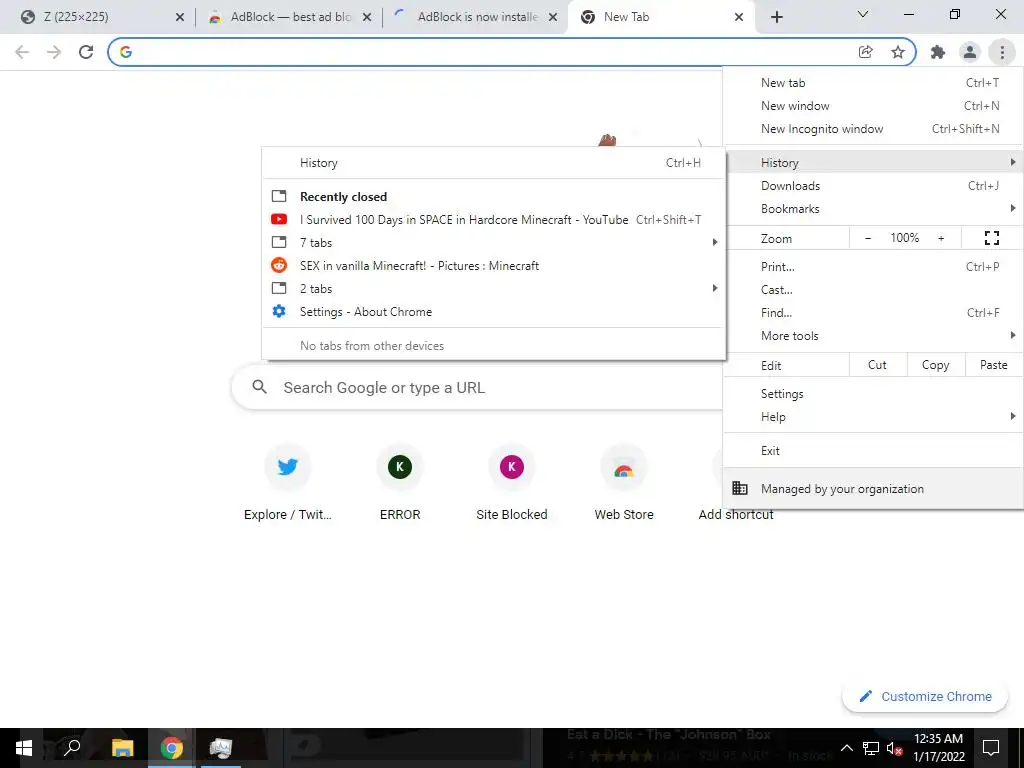Click the Reddit icon in recently closed
The height and width of the screenshot is (768, 1024).
[x=279, y=265]
